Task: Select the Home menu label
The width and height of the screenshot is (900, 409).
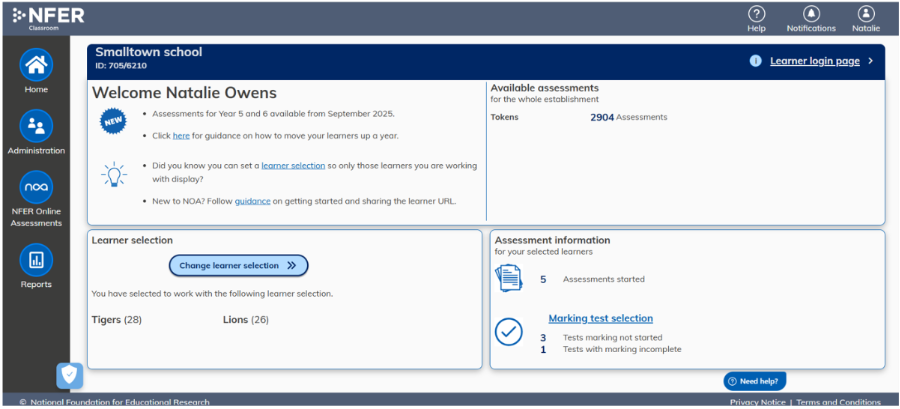Action: click(x=36, y=89)
